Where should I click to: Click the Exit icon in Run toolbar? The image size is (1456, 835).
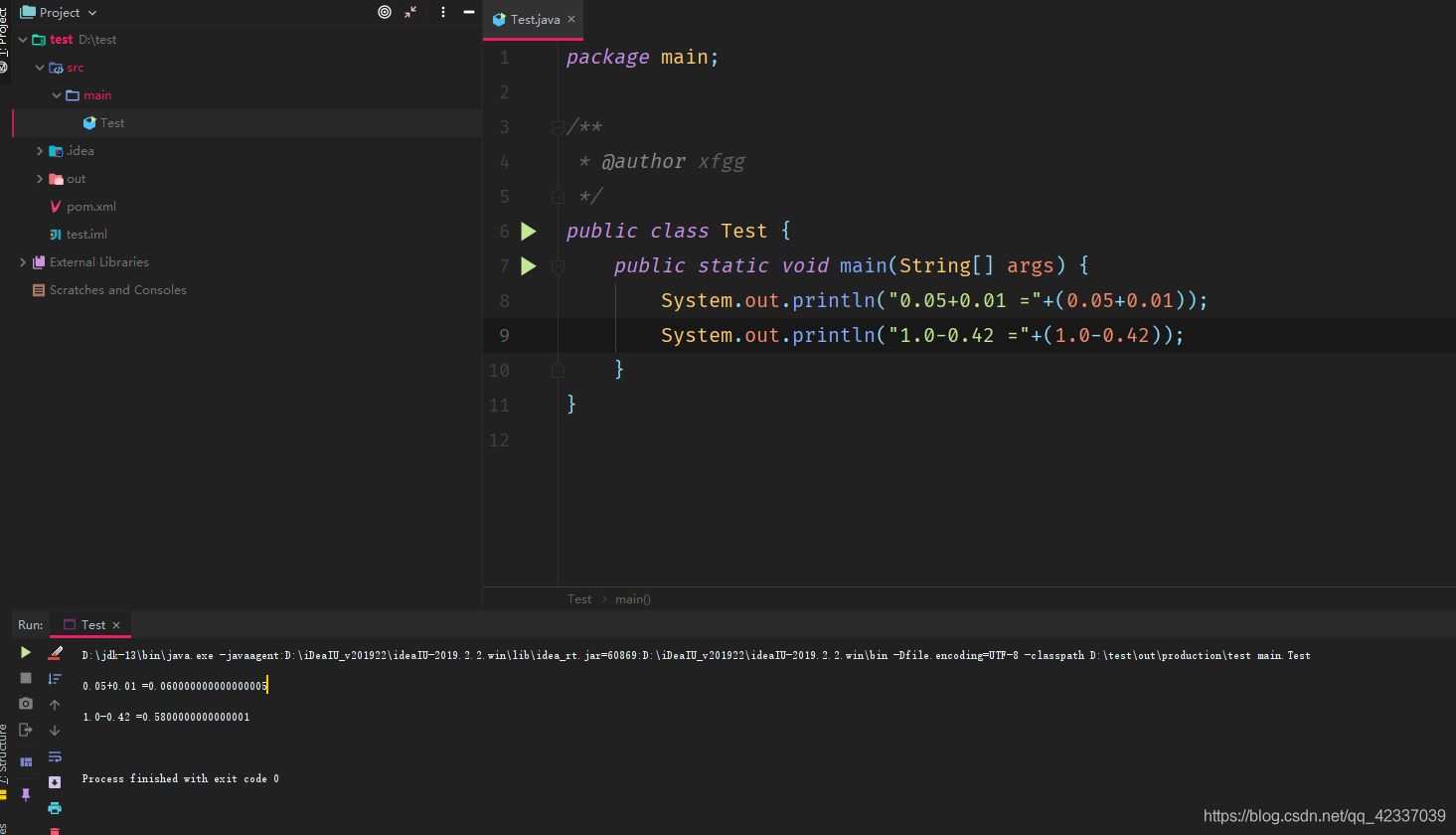point(26,730)
